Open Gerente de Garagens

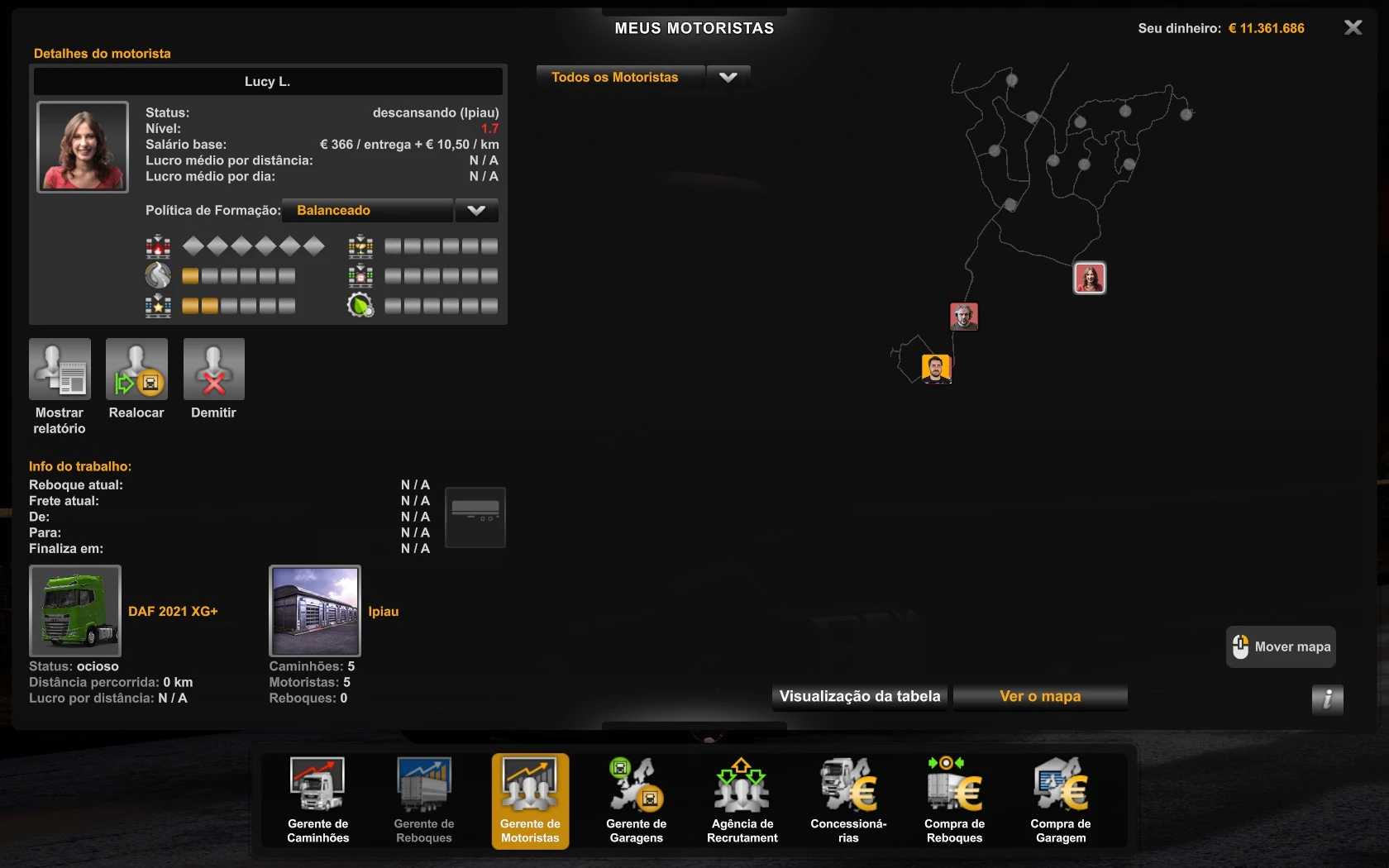(636, 799)
